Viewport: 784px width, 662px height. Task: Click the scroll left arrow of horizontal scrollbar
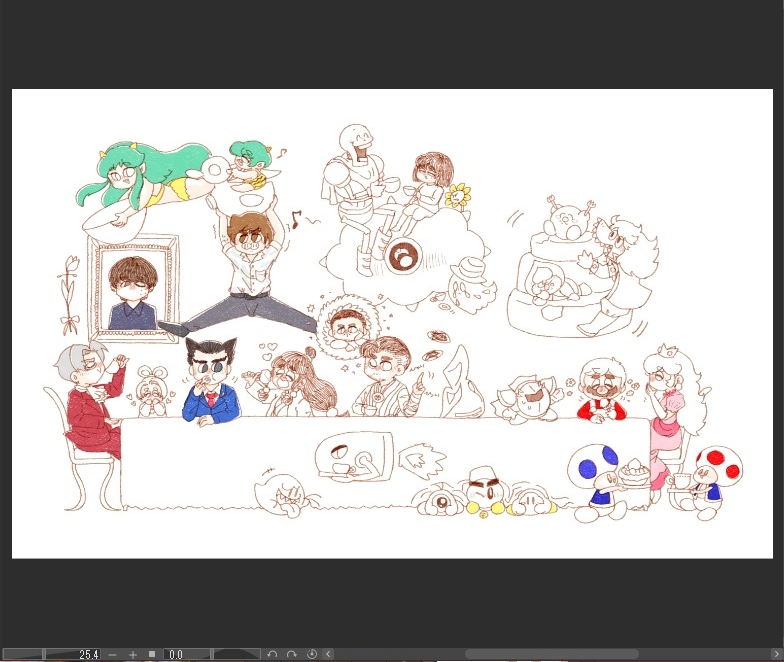(328, 654)
